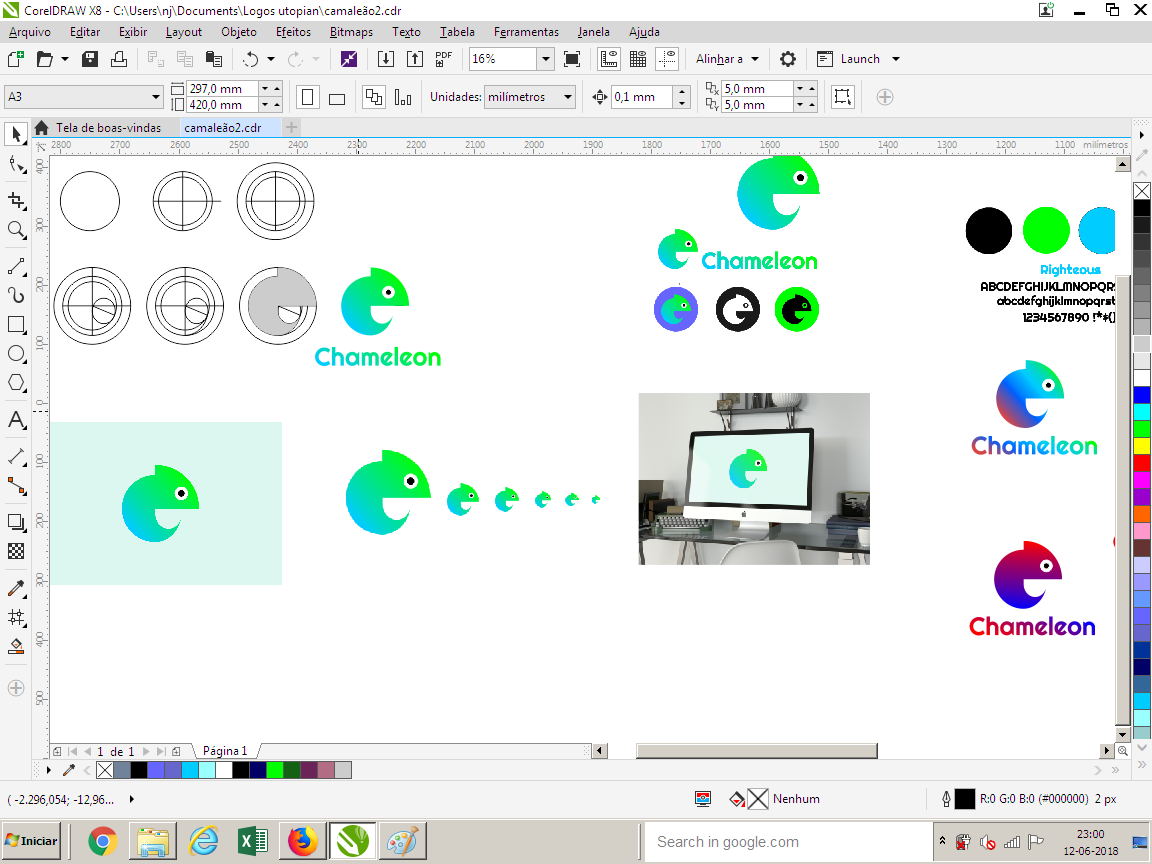Launch Chrome from the taskbar
Screen dimensions: 1152x864
point(103,841)
